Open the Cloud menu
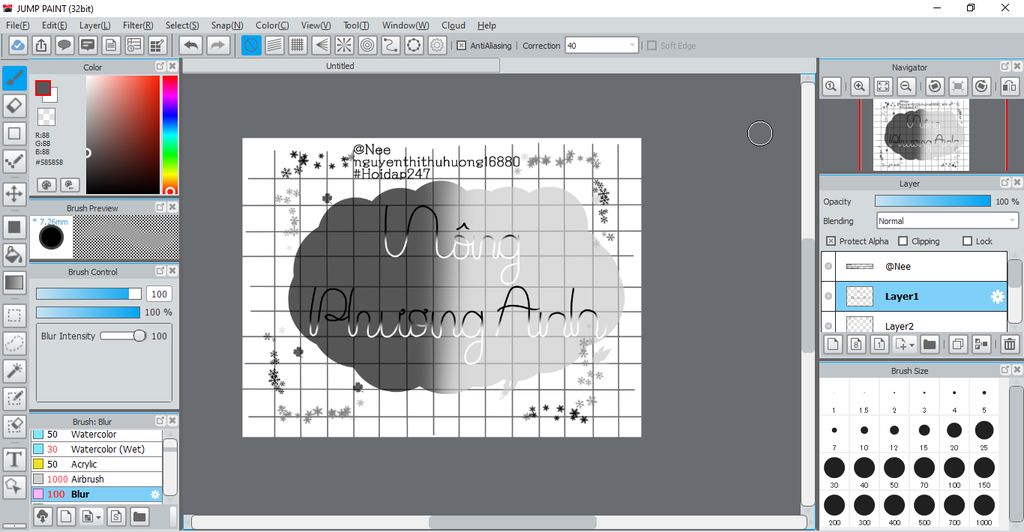The image size is (1024, 532). [x=453, y=25]
